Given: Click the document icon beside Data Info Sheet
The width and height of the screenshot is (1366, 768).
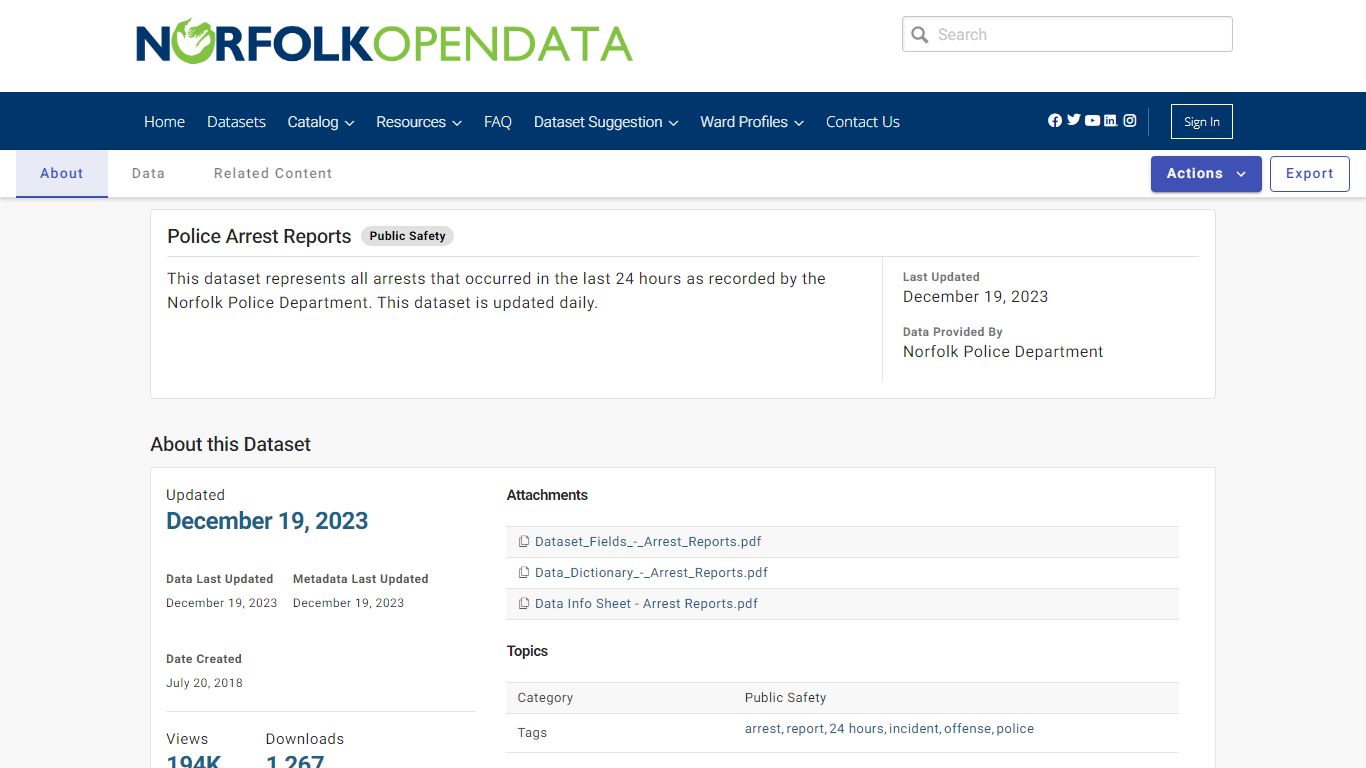Looking at the screenshot, I should point(524,604).
